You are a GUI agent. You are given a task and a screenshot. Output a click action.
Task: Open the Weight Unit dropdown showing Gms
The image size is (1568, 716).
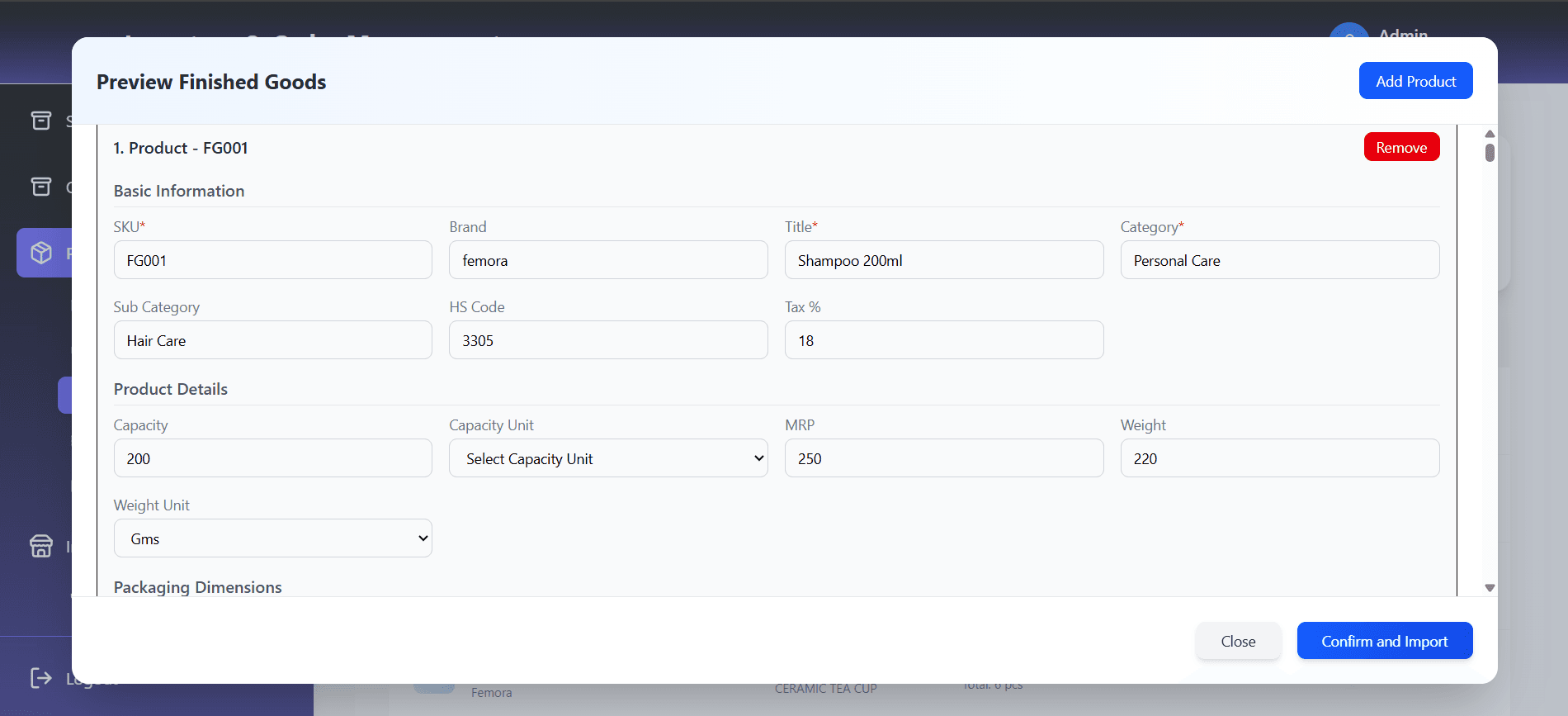(272, 538)
